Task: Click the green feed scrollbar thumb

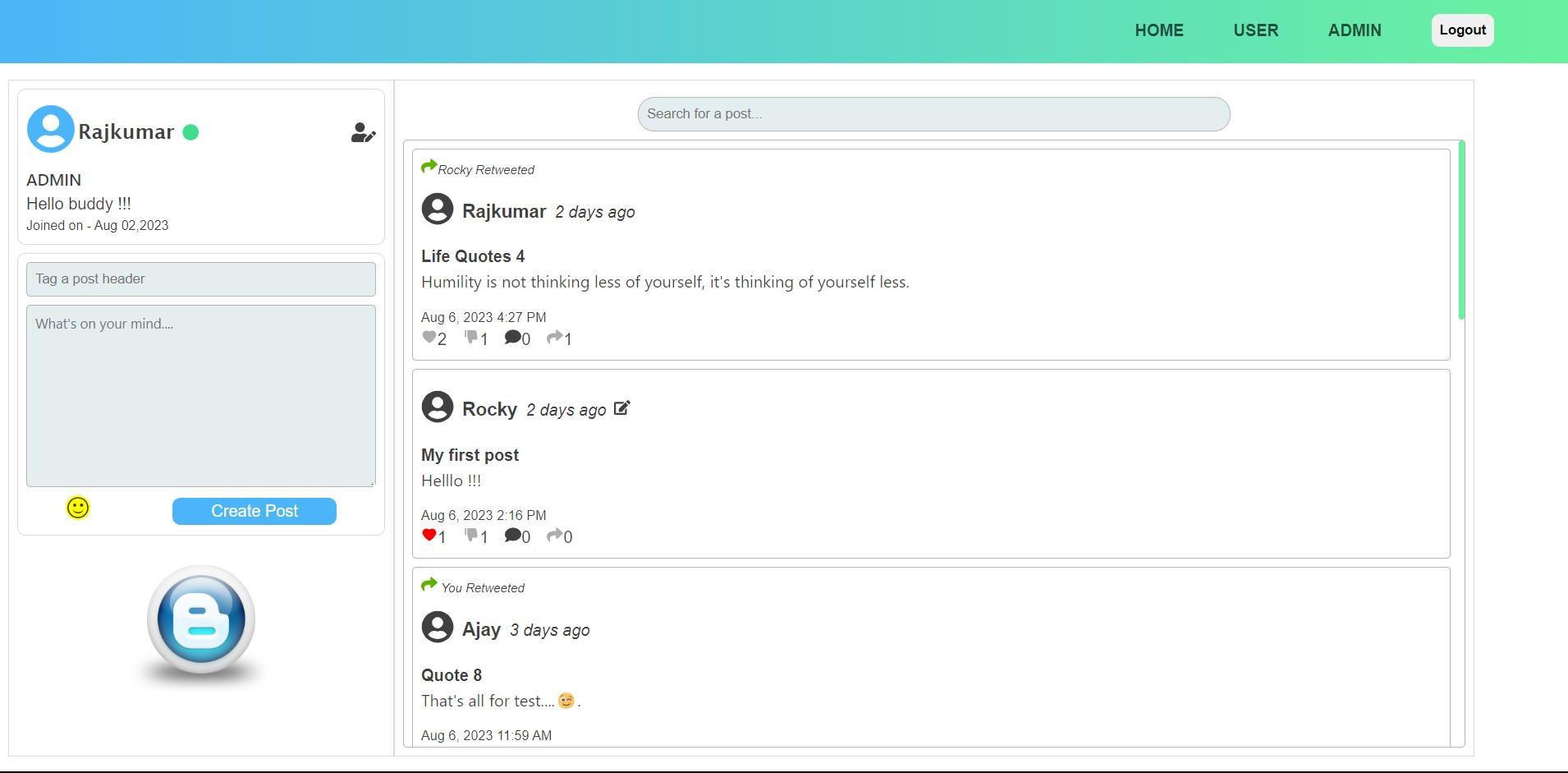Action: pyautogui.click(x=1462, y=231)
